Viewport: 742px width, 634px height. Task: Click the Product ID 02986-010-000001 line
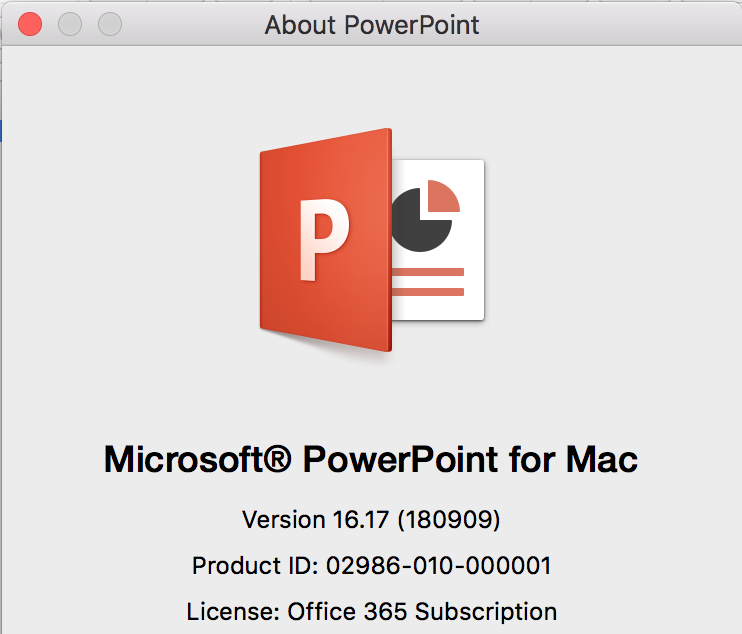[x=371, y=565]
